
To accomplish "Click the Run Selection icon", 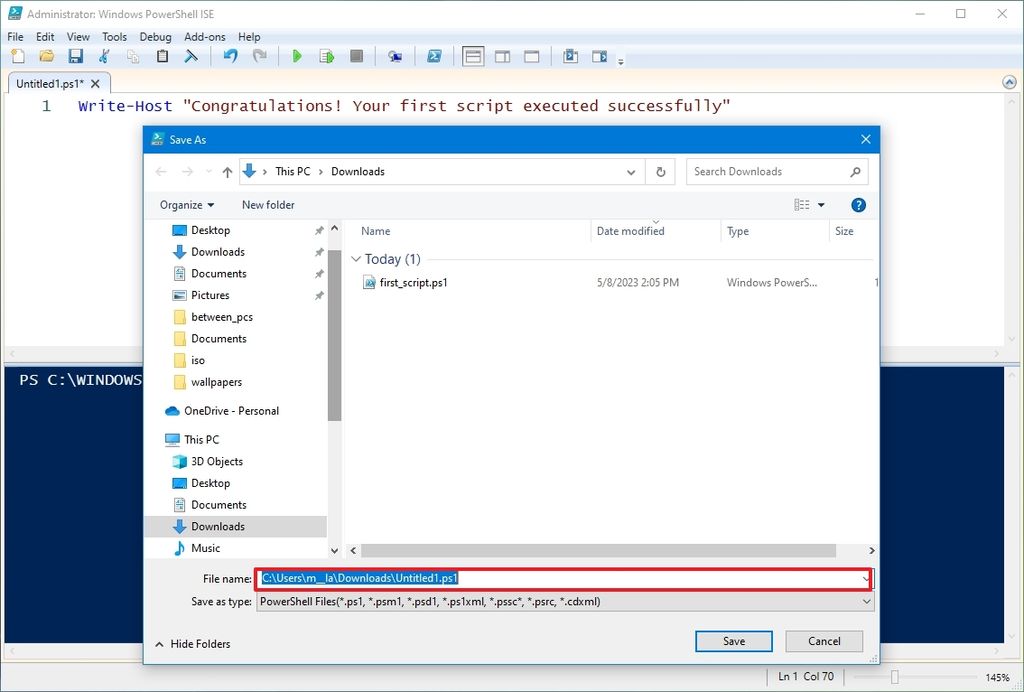I will [x=327, y=57].
